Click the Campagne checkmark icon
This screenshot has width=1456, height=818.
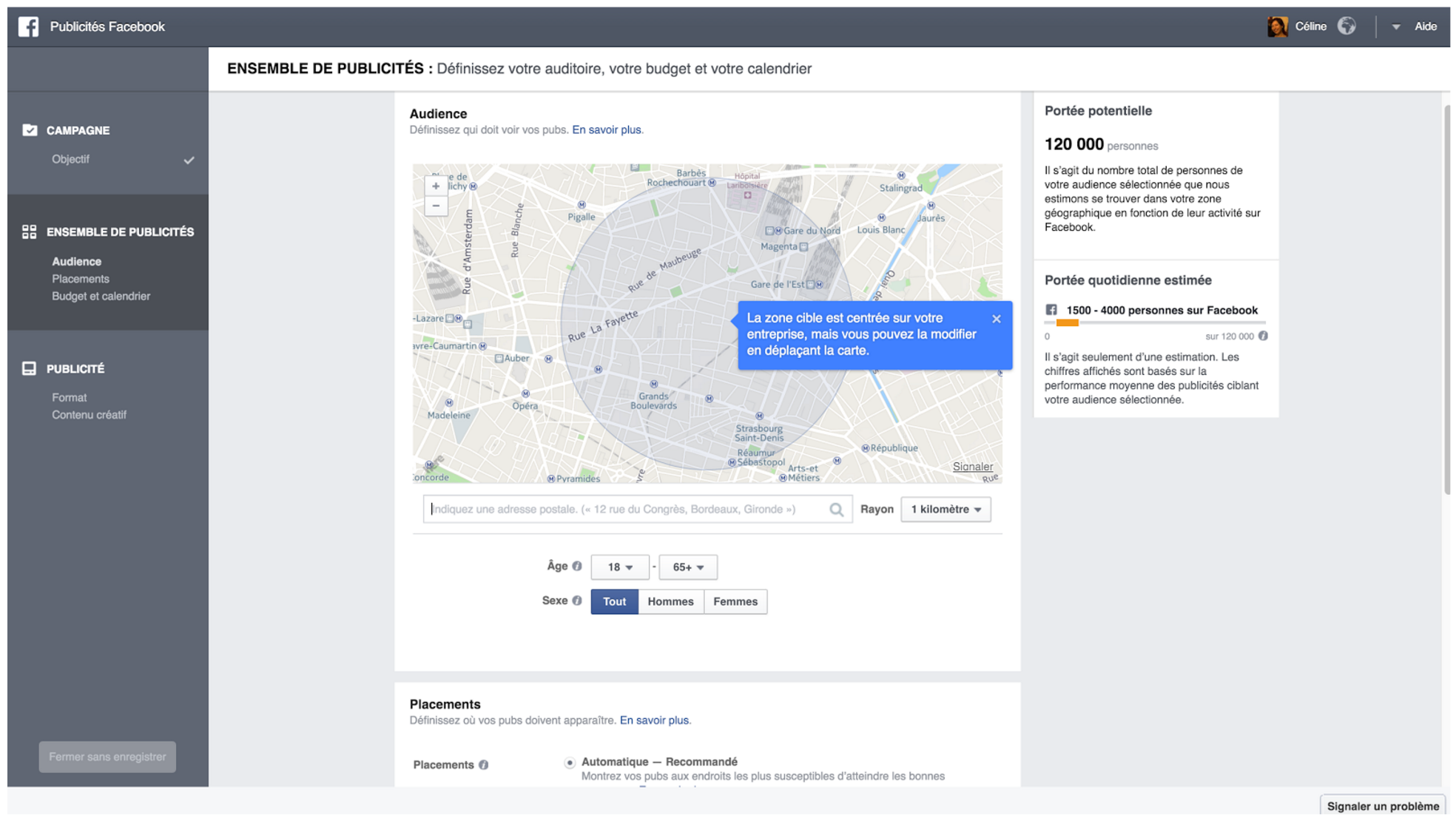click(x=30, y=130)
